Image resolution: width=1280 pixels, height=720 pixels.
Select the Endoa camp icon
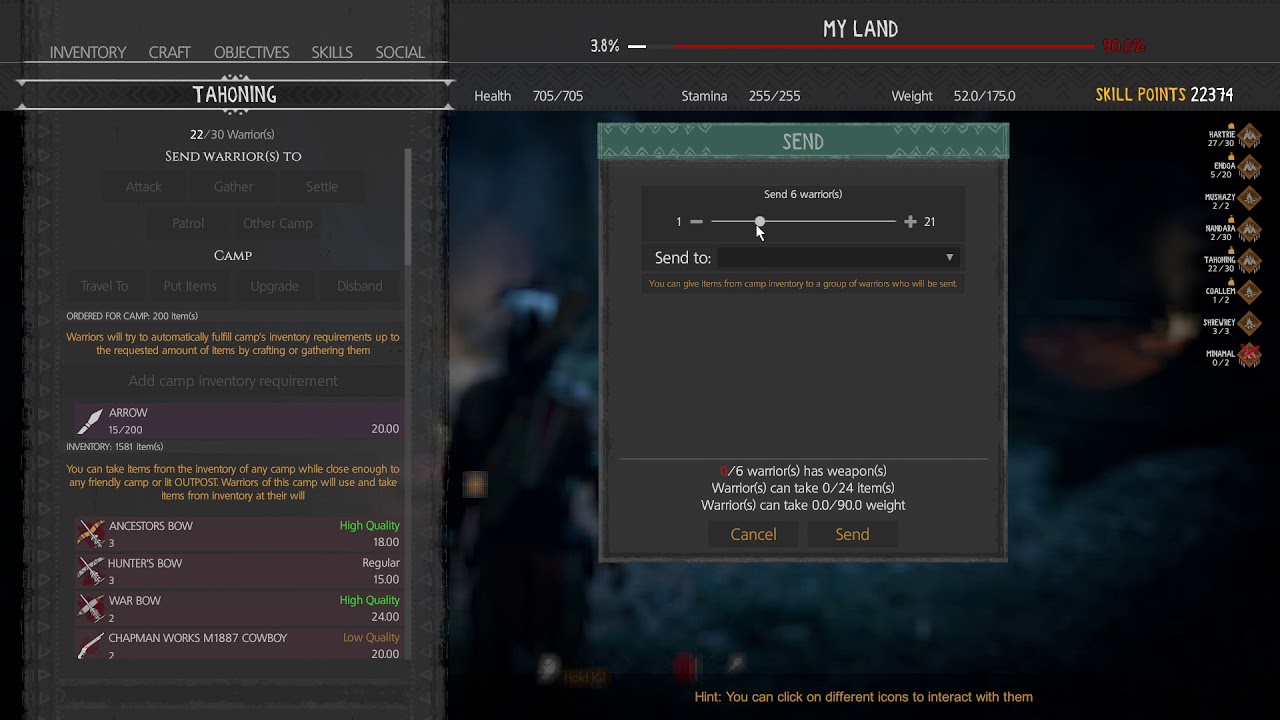(x=1249, y=167)
